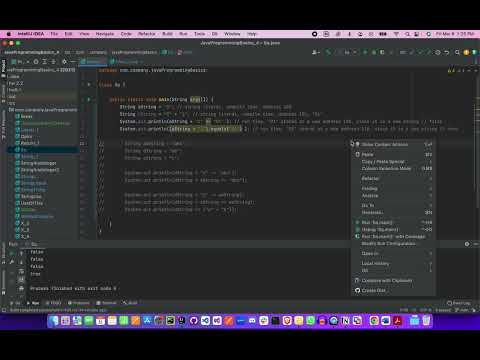Select StringArrayInteger file in project tree
480x360 pixels.
pyautogui.click(x=38, y=163)
